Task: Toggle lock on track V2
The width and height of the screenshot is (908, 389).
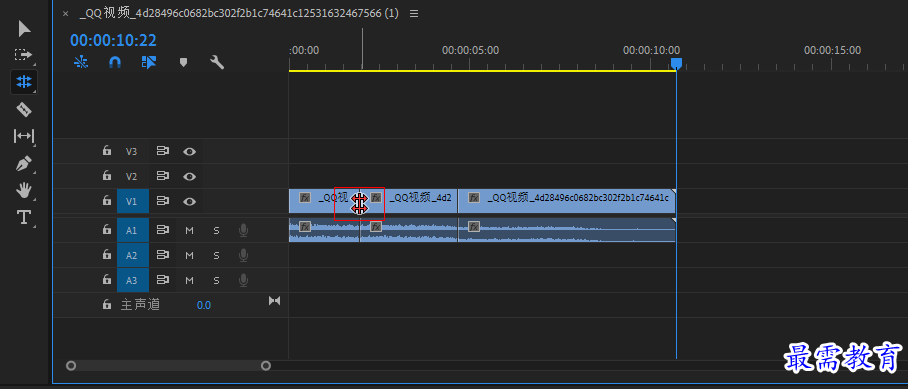Action: pos(107,175)
